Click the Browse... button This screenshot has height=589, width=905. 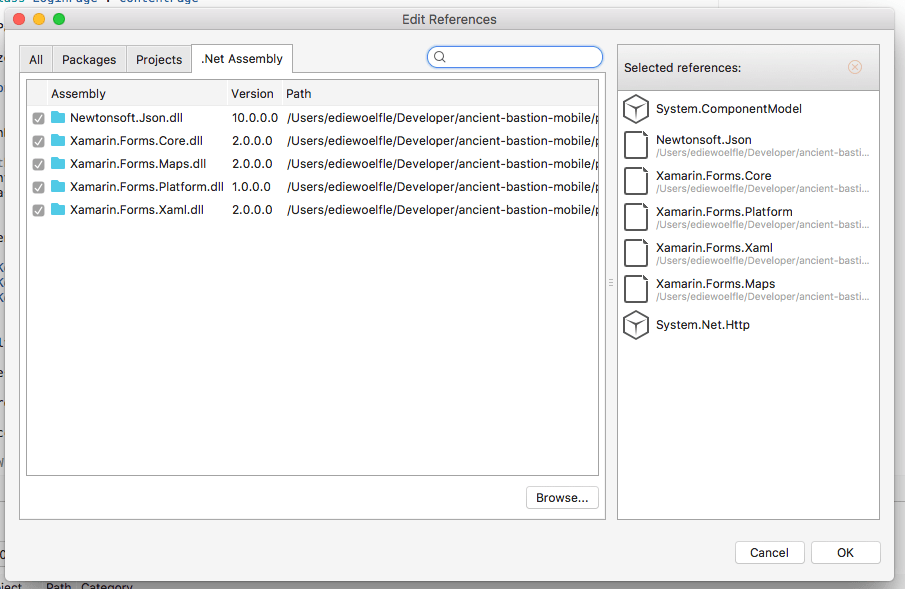[x=562, y=498]
